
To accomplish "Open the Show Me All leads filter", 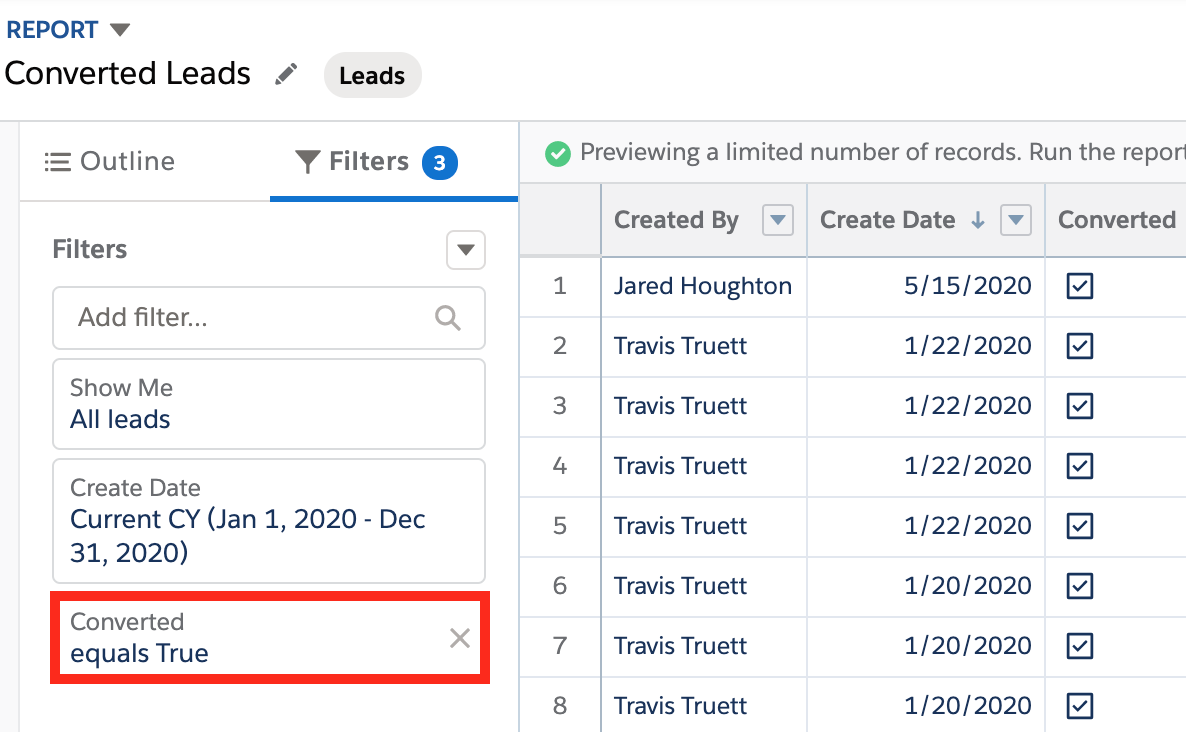I will tap(268, 404).
